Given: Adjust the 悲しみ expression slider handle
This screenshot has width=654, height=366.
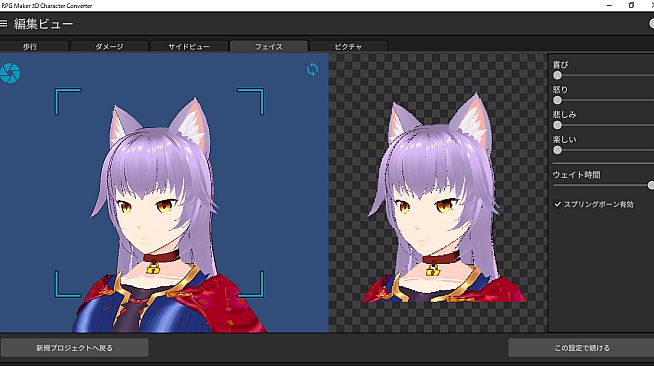Looking at the screenshot, I should click(x=557, y=125).
